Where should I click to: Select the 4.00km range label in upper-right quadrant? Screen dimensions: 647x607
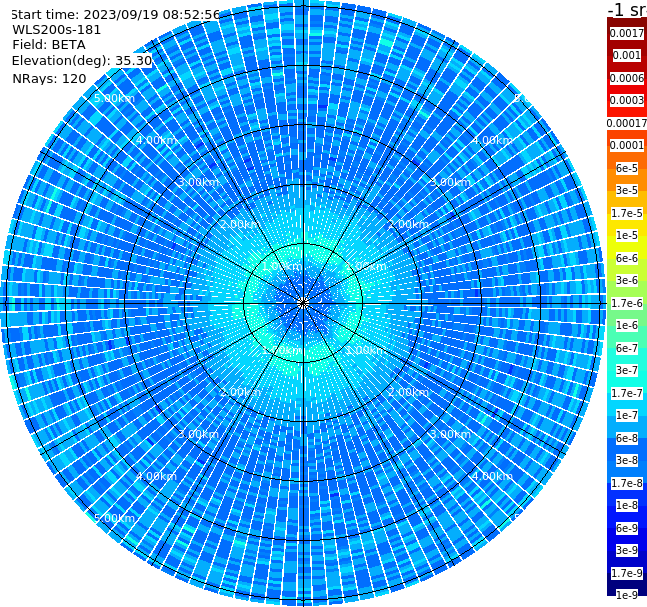click(x=492, y=140)
